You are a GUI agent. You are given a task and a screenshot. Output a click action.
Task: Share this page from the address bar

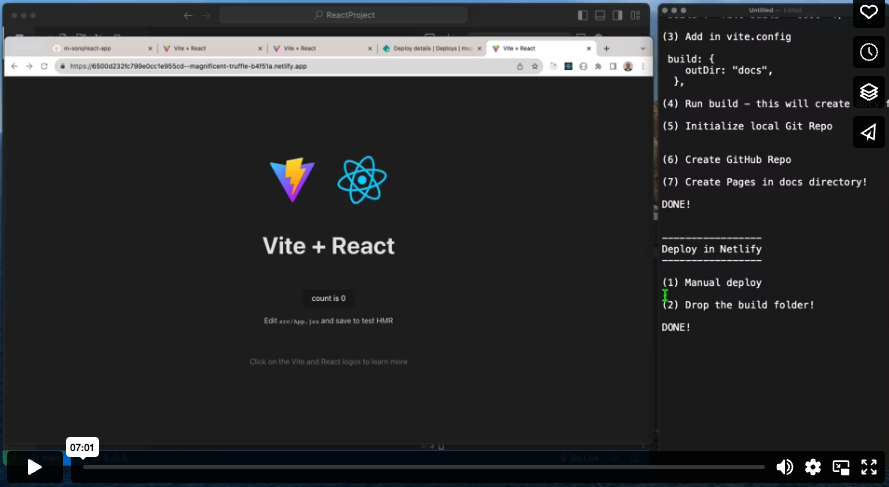[x=520, y=66]
